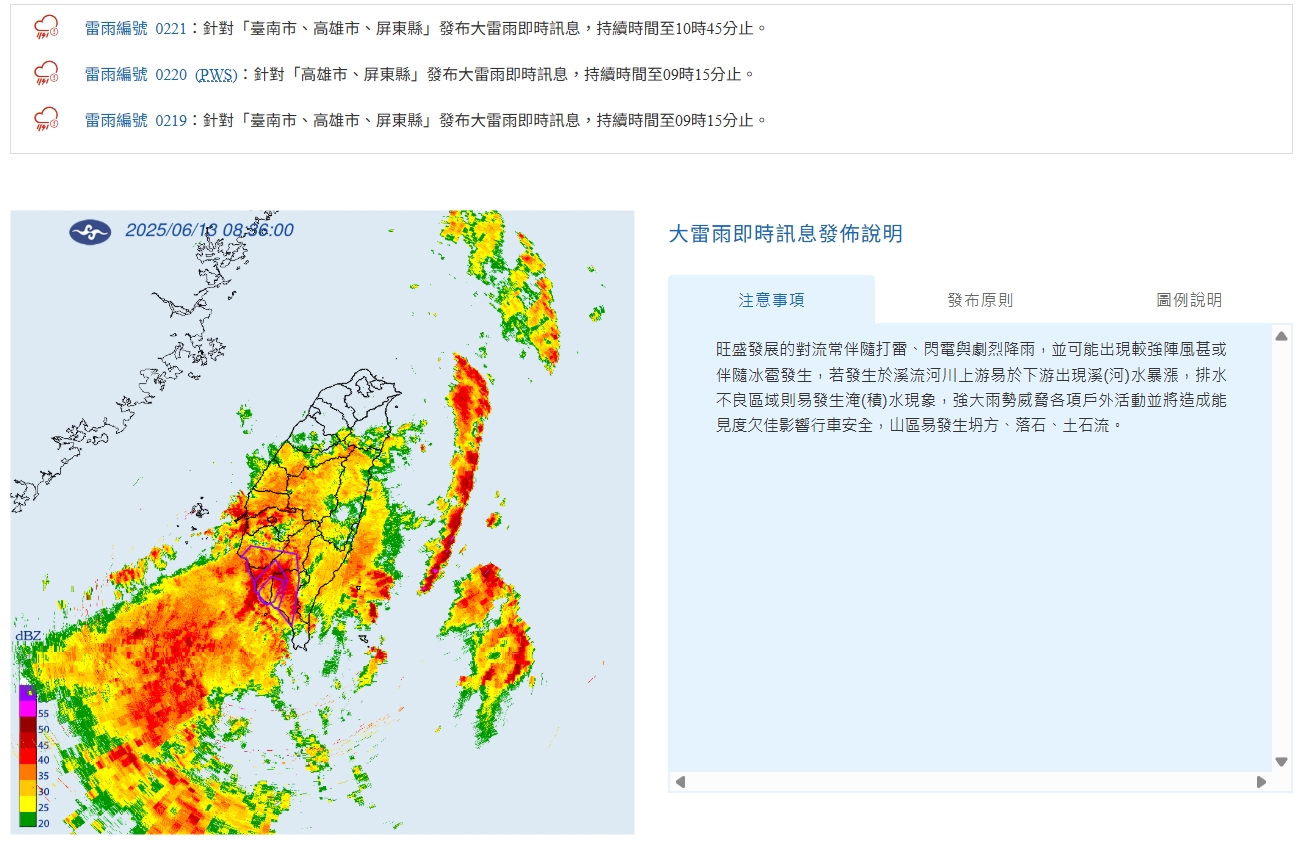Click the radar map image

(322, 522)
